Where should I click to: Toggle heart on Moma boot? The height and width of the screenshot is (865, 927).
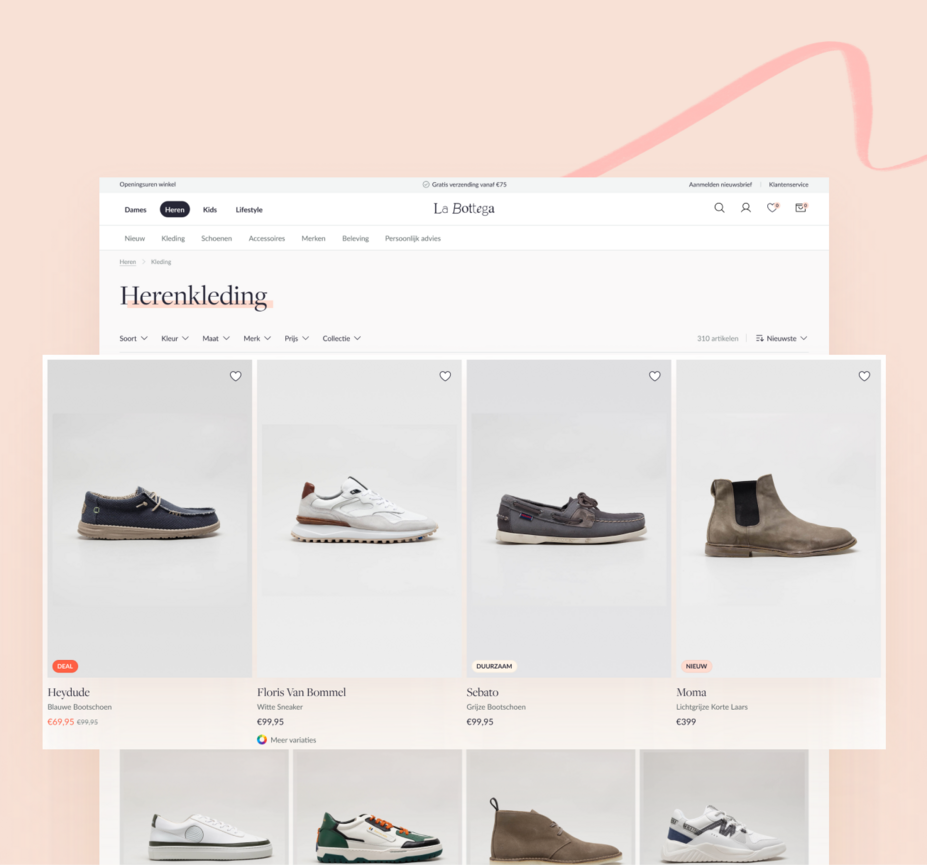click(x=864, y=376)
